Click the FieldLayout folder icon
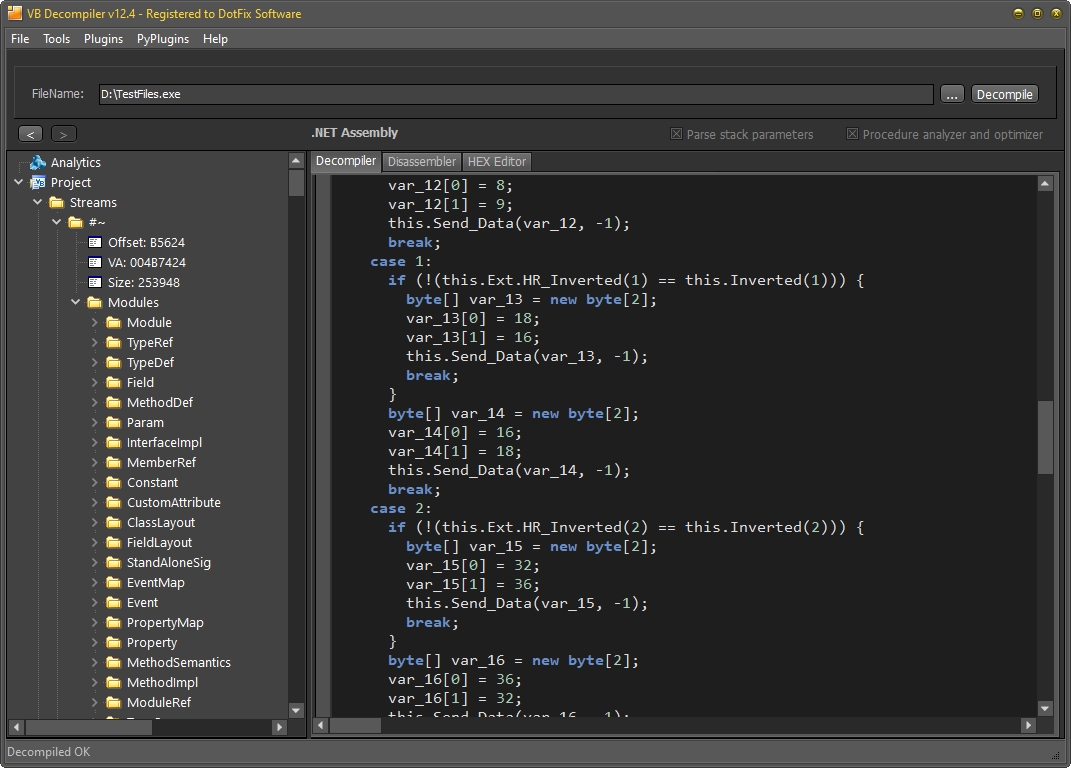 click(x=113, y=543)
